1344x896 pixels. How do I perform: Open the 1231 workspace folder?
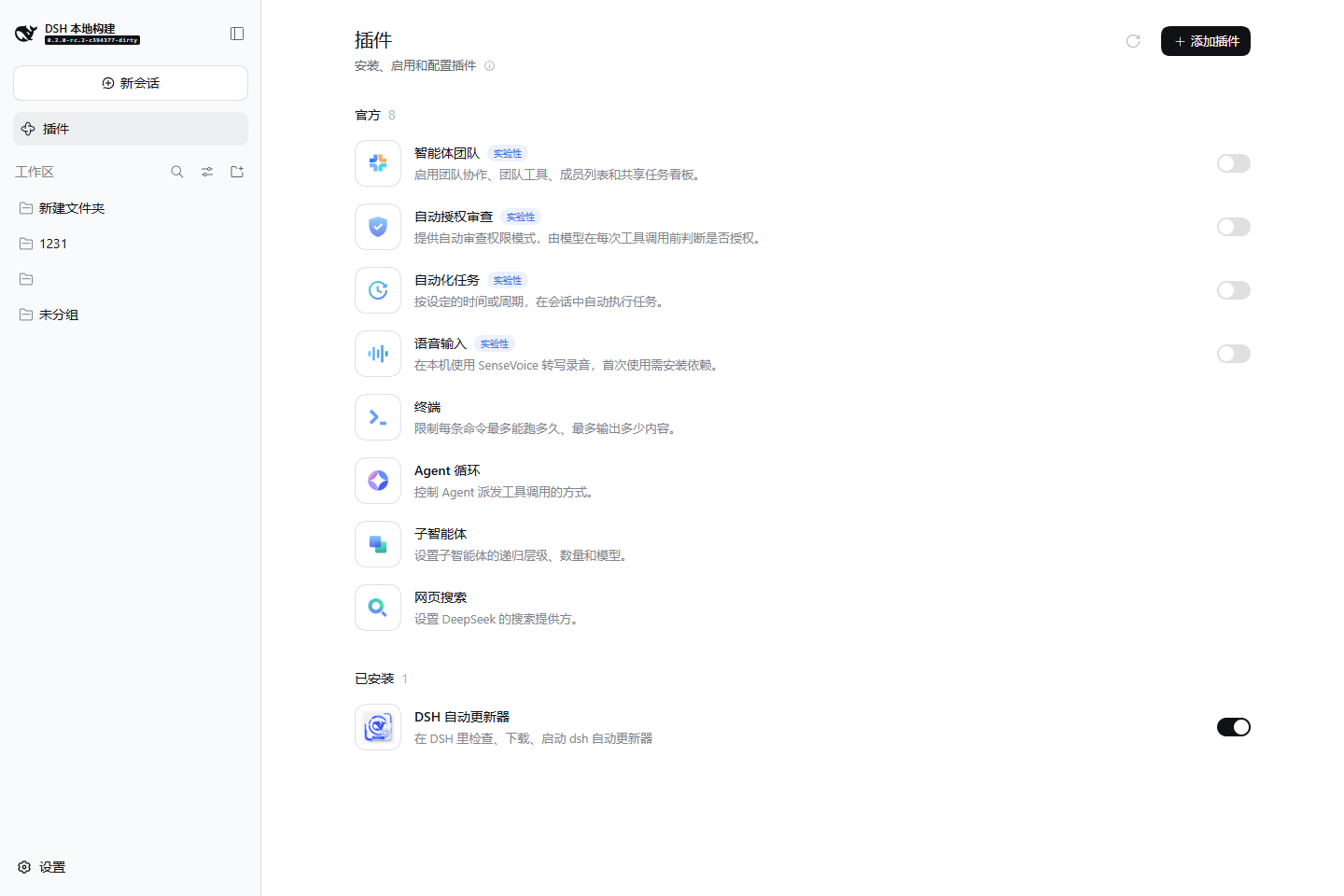(131, 244)
